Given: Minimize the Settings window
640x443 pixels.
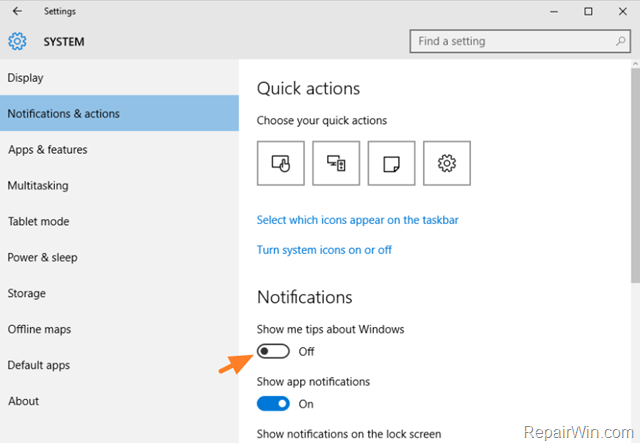Looking at the screenshot, I should (x=553, y=11).
